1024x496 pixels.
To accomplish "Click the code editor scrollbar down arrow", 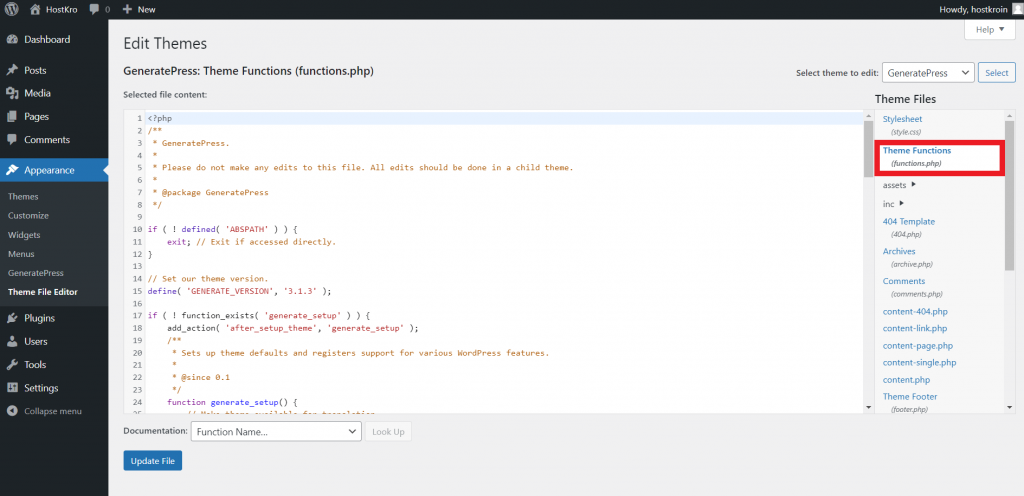I will pos(869,407).
